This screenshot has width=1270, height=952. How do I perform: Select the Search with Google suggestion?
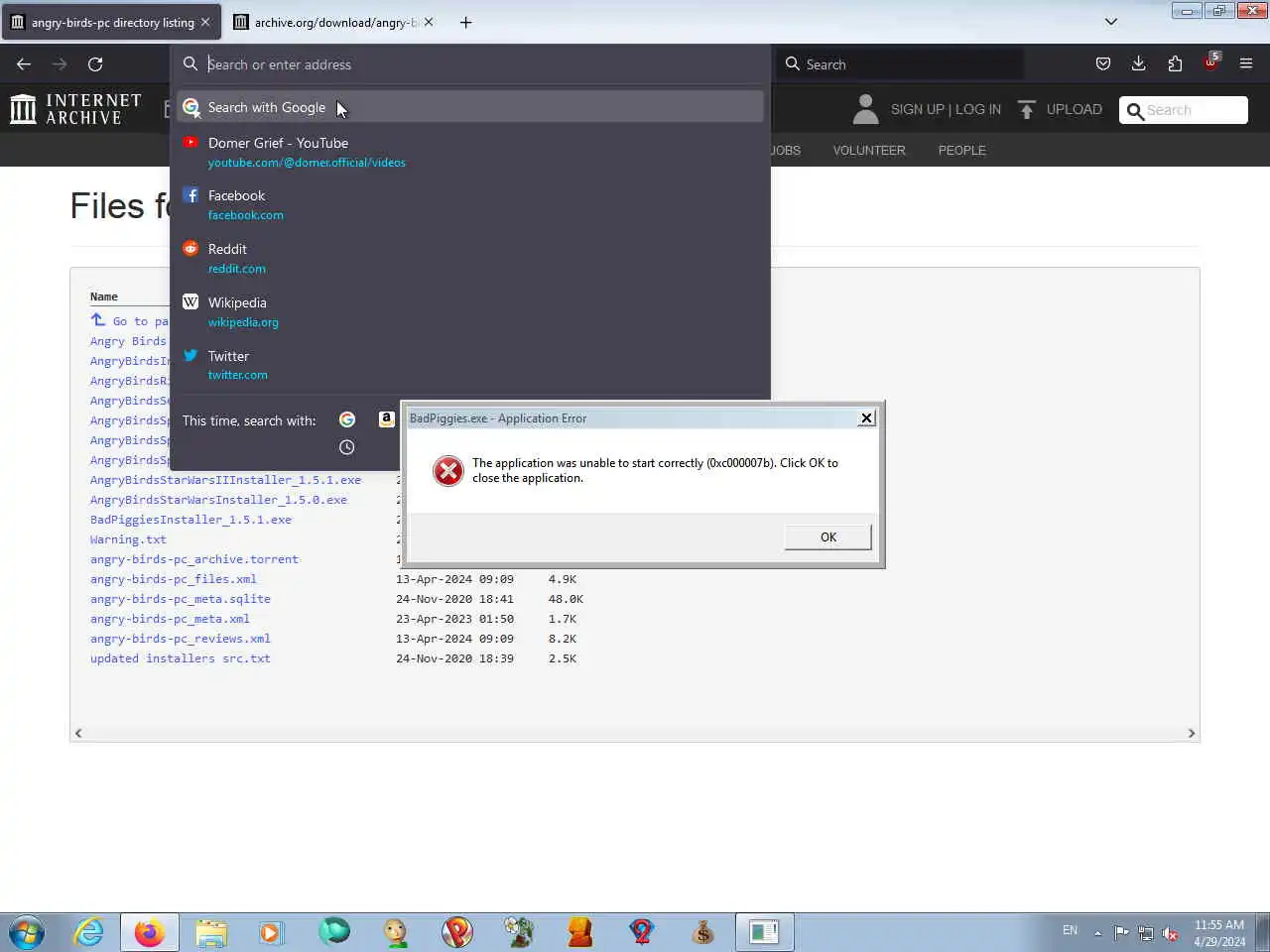[x=470, y=107]
